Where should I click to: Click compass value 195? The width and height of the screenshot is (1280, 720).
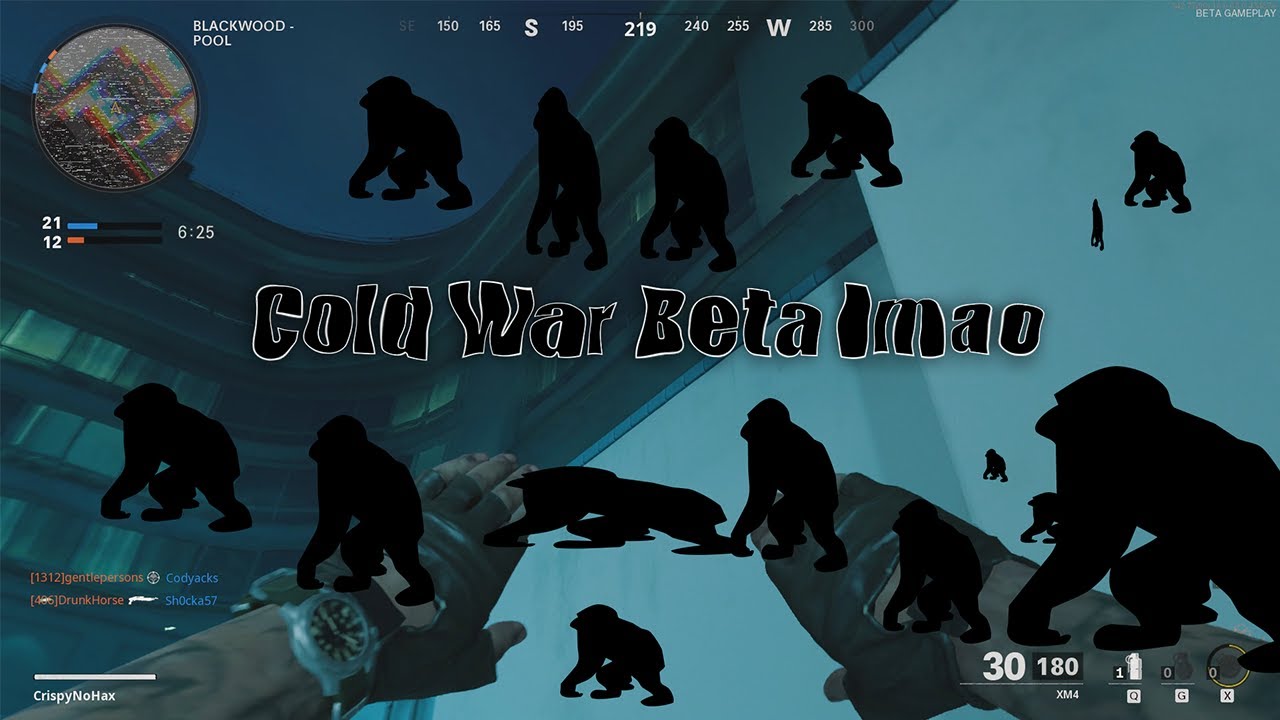pyautogui.click(x=572, y=26)
